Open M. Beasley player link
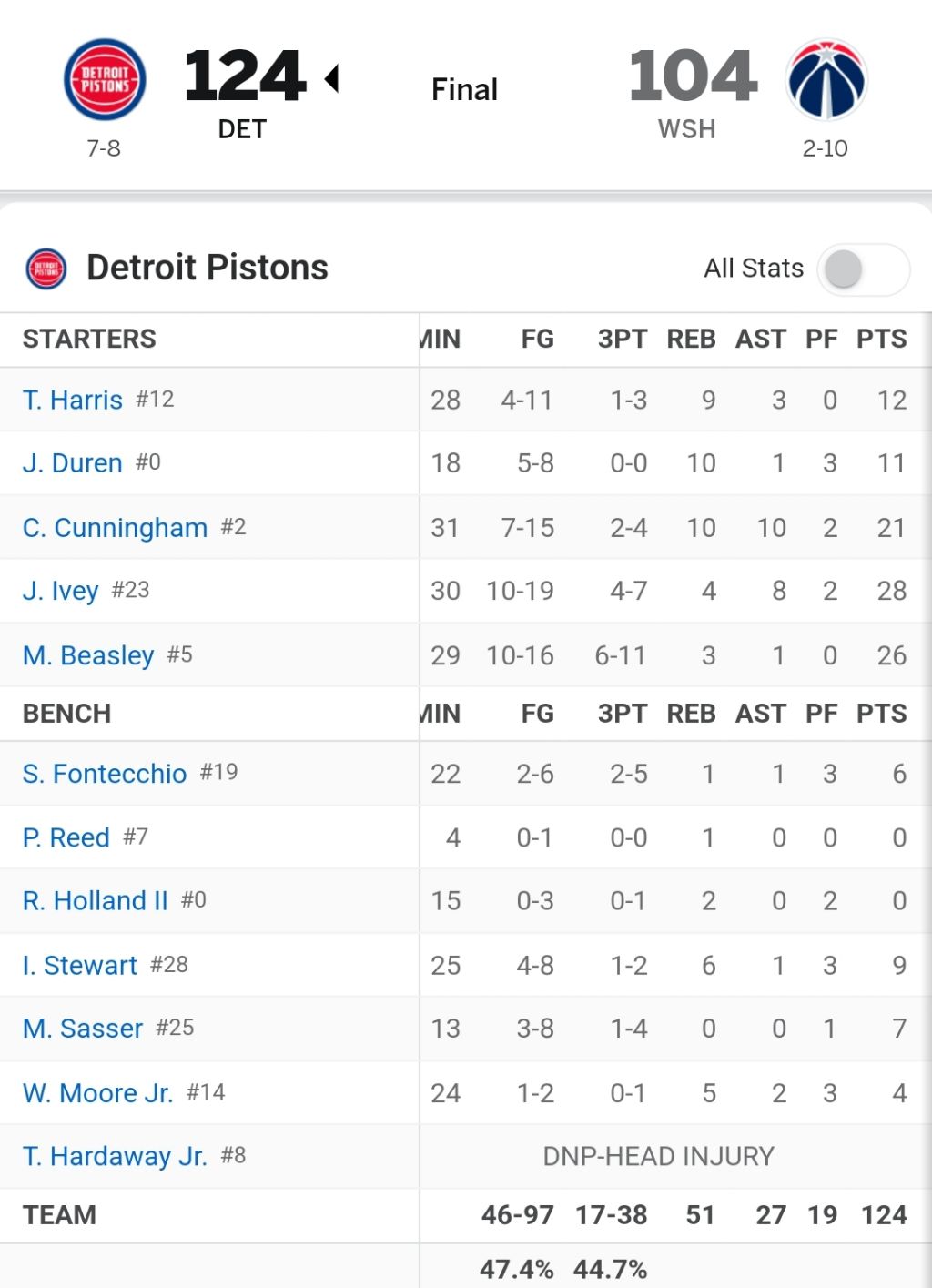932x1288 pixels. click(88, 655)
